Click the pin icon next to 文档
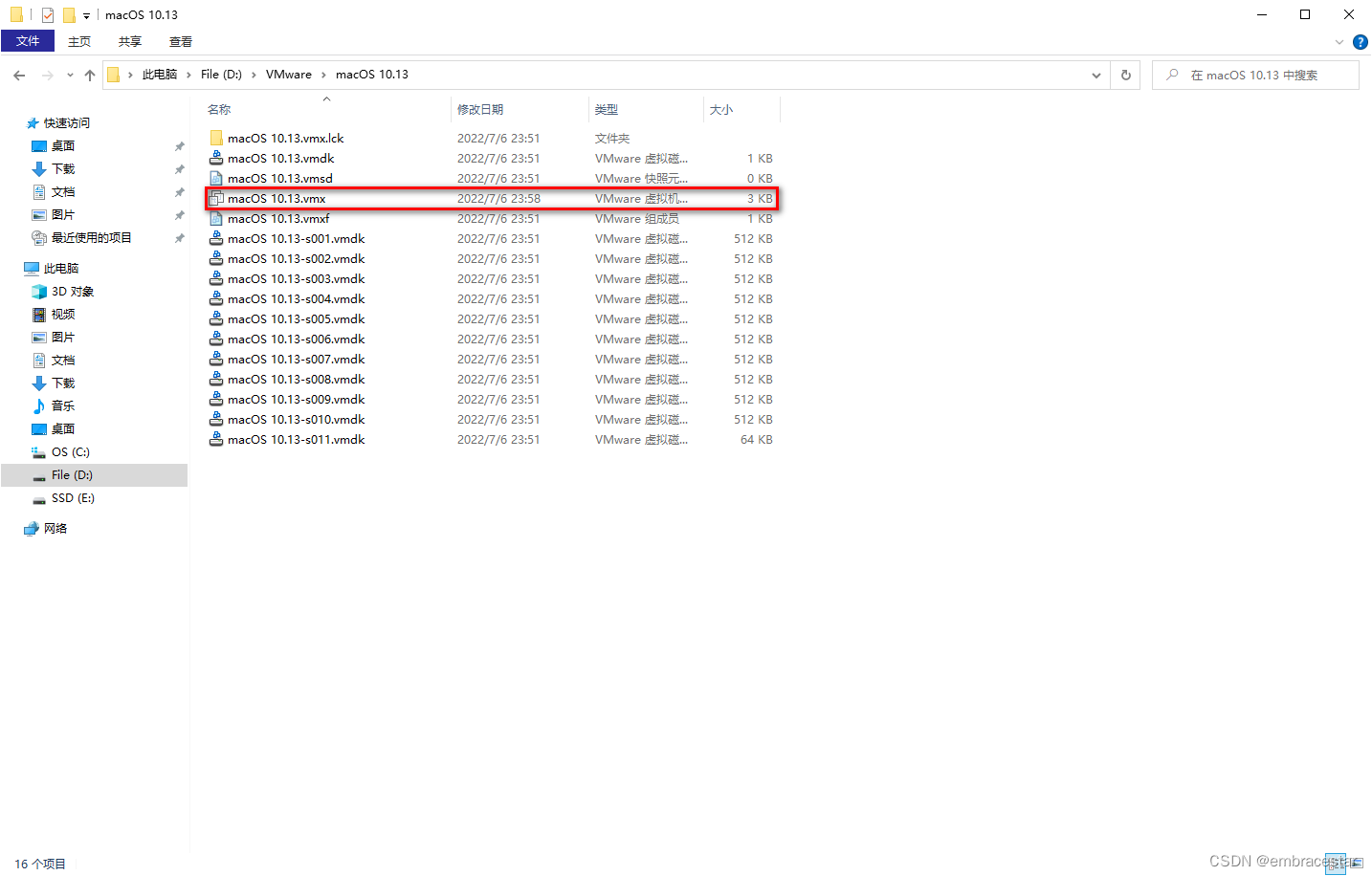This screenshot has width=1372, height=876. pyautogui.click(x=179, y=192)
